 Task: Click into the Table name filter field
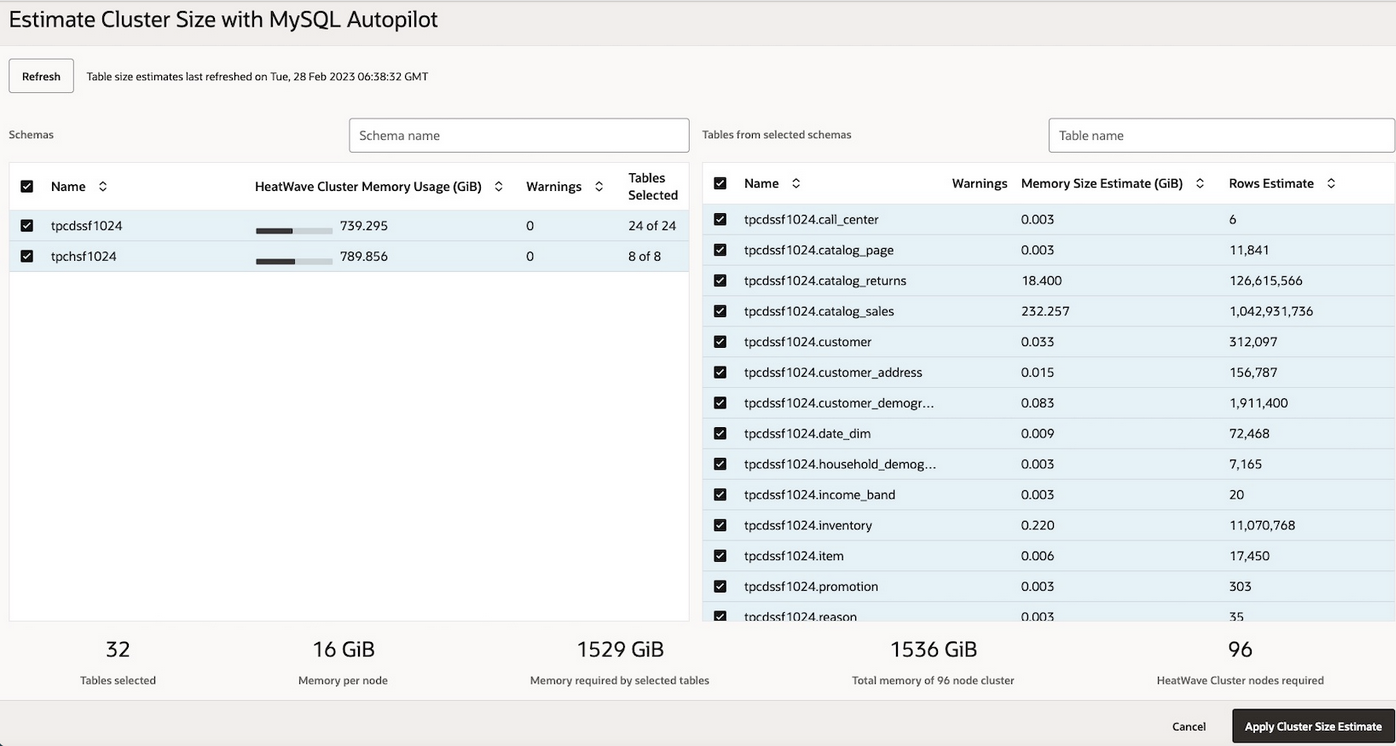click(x=1221, y=135)
